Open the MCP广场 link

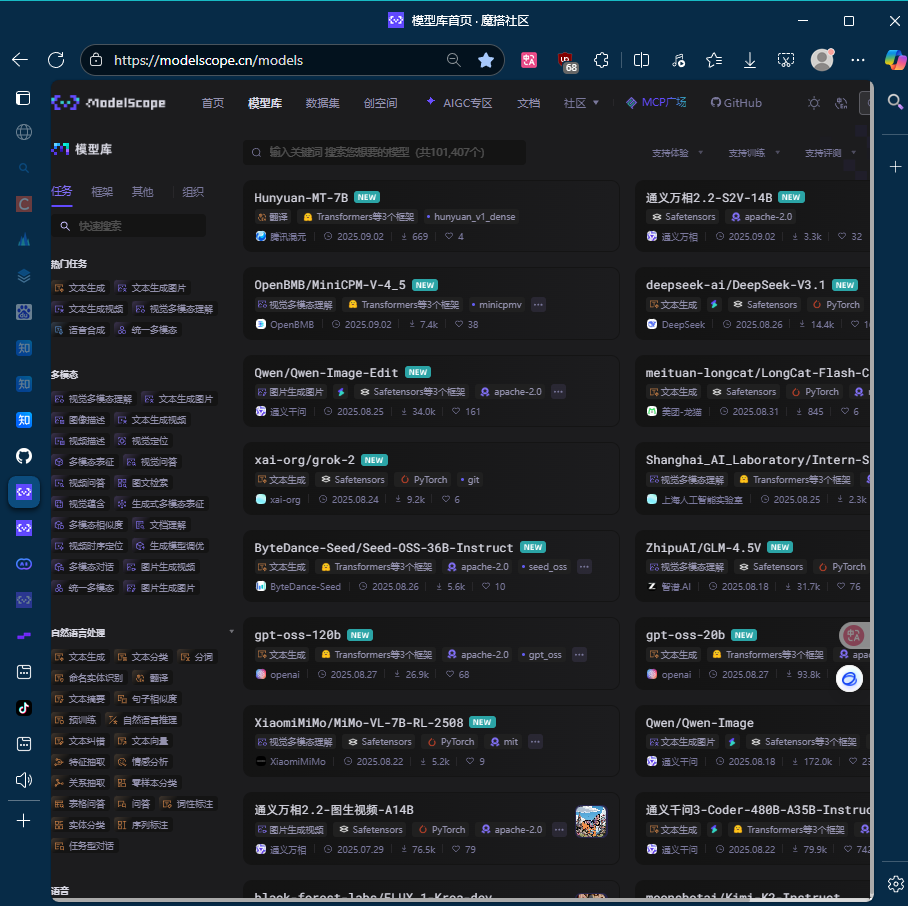pos(656,103)
